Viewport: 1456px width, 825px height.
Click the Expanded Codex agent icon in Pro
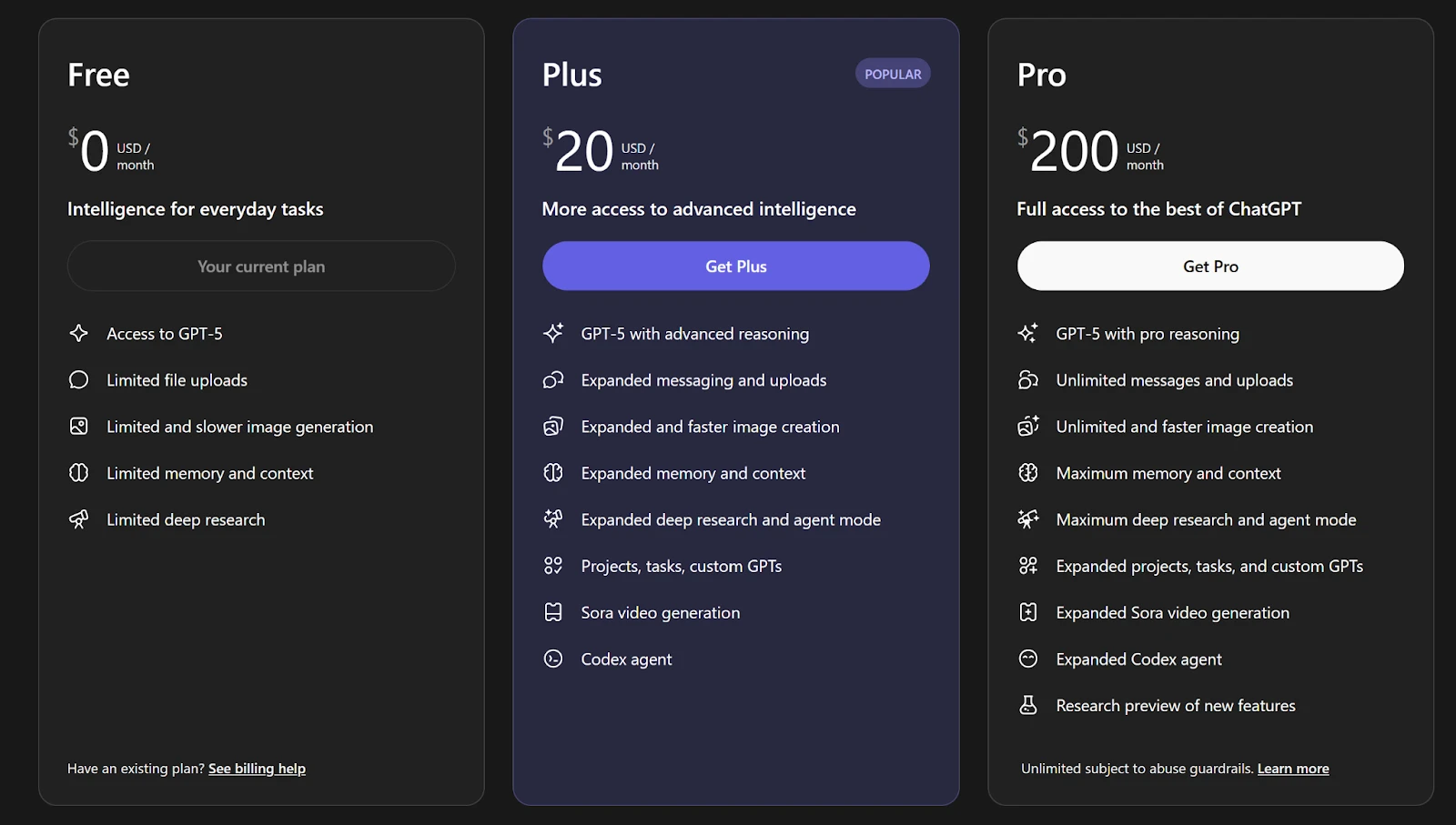point(1028,659)
